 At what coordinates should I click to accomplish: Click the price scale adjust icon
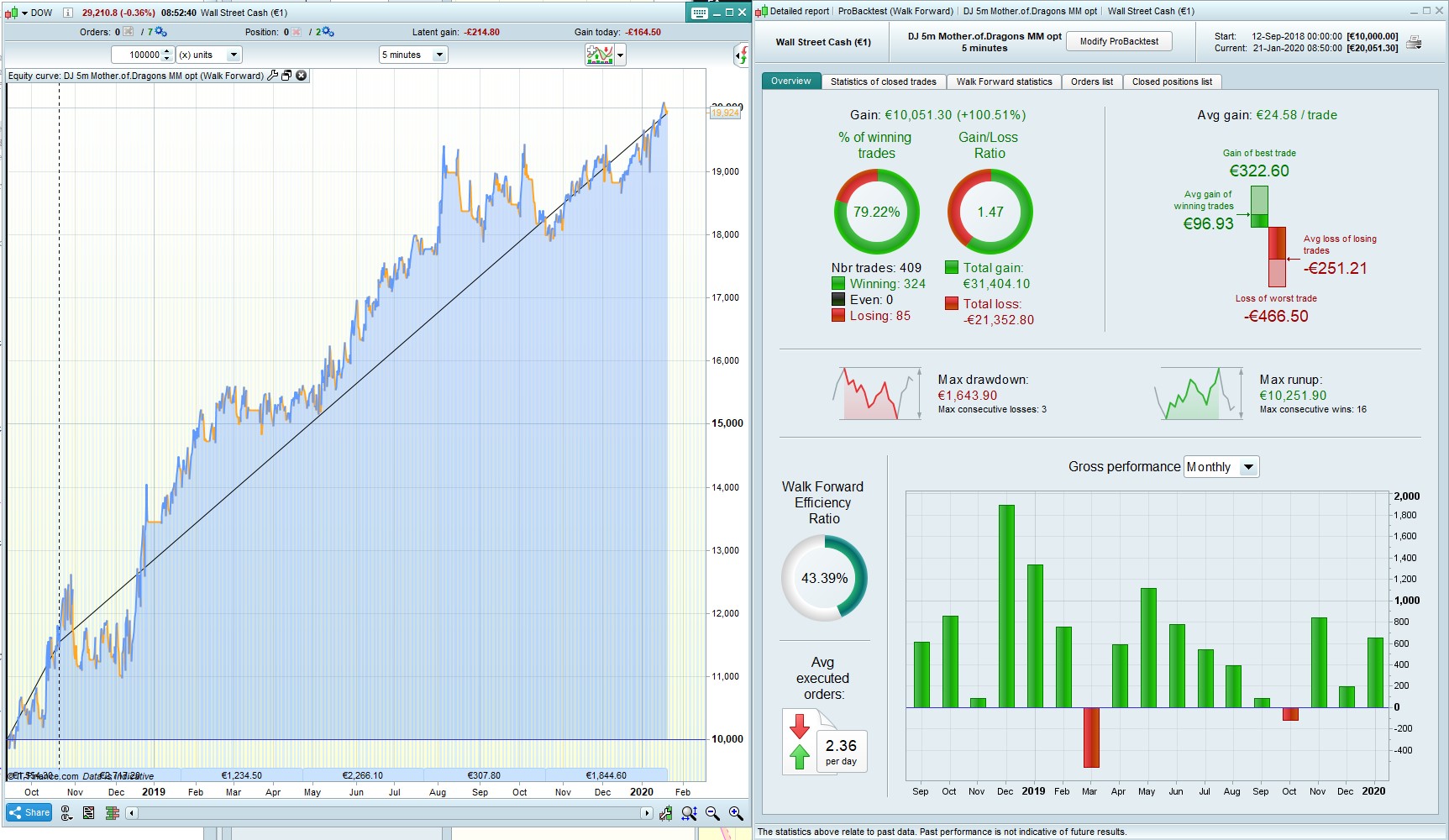tap(666, 813)
